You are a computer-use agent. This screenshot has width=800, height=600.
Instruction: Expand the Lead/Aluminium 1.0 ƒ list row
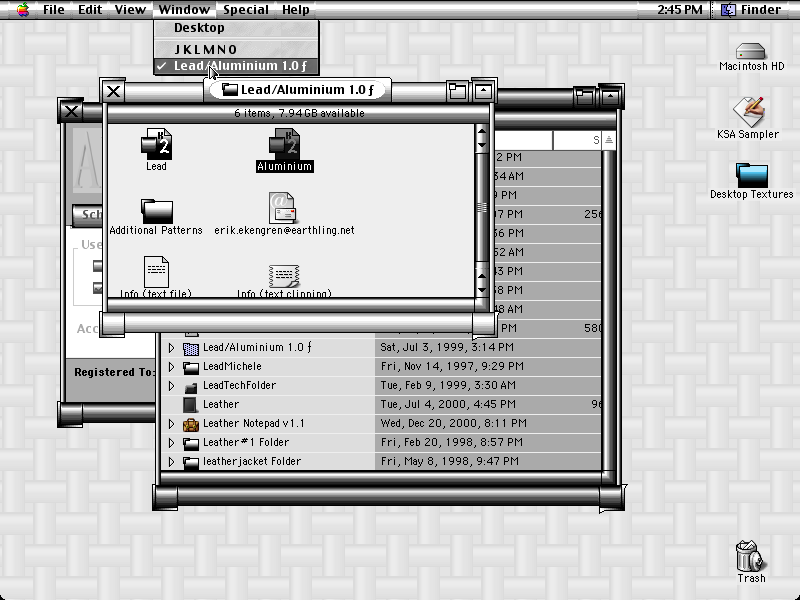171,348
